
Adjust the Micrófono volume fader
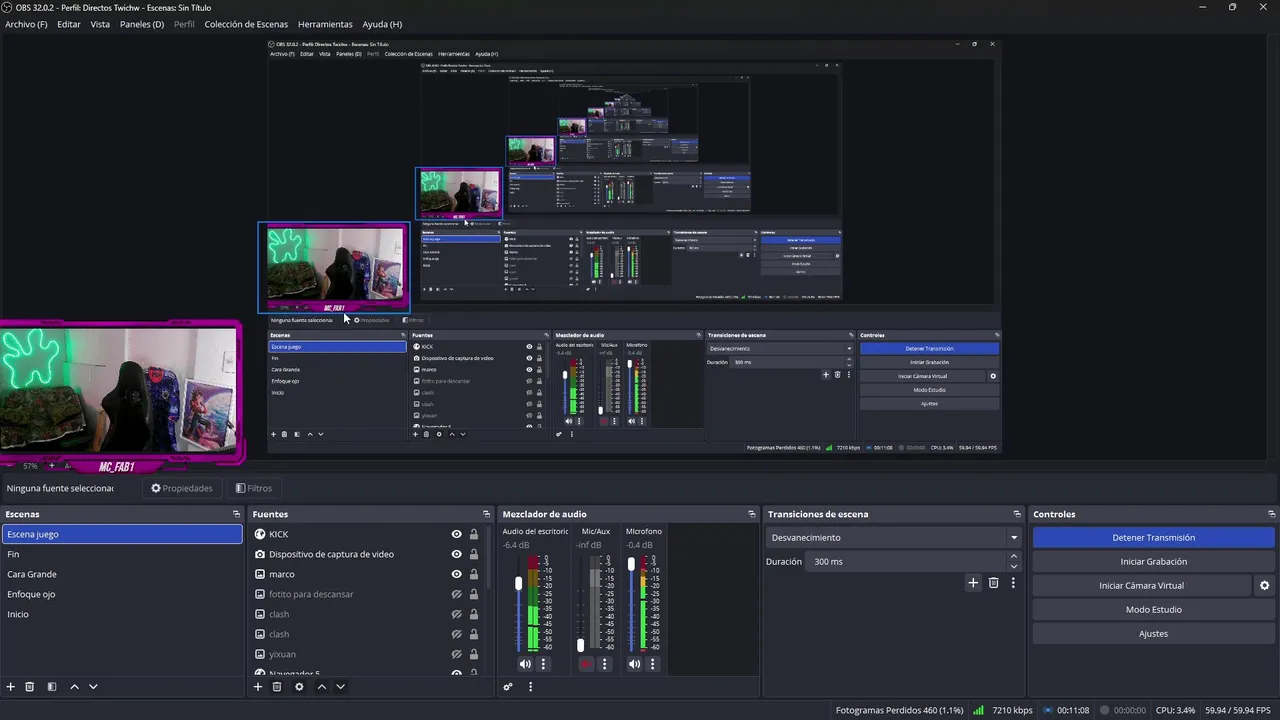tap(631, 564)
